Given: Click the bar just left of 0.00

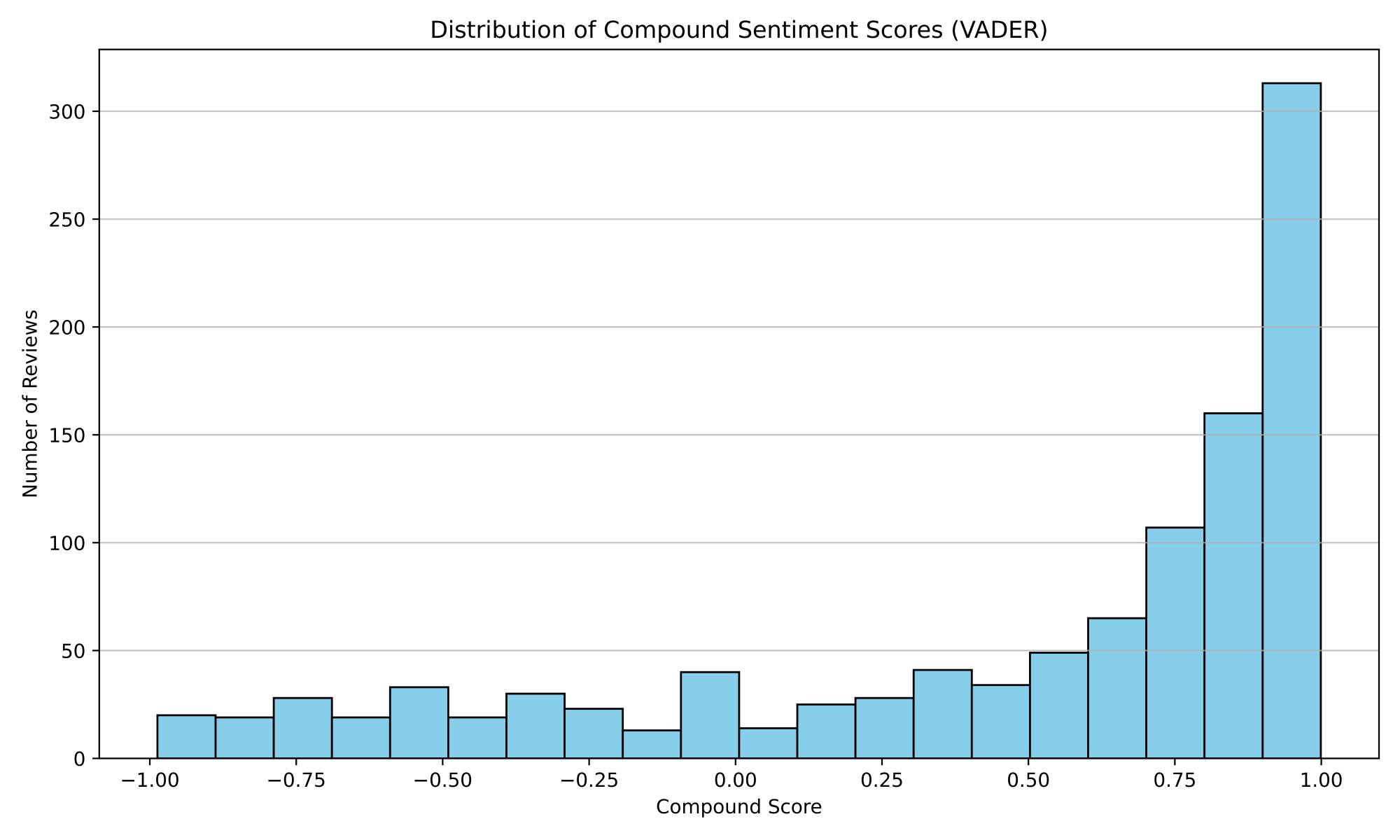Looking at the screenshot, I should (x=710, y=715).
